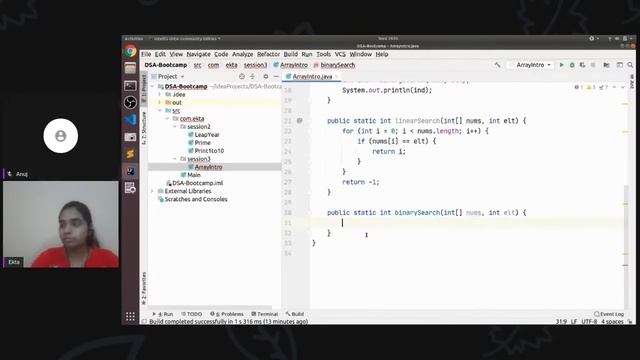This screenshot has height=360, width=640.
Task: Open the Terminal tool window
Action: coord(264,314)
